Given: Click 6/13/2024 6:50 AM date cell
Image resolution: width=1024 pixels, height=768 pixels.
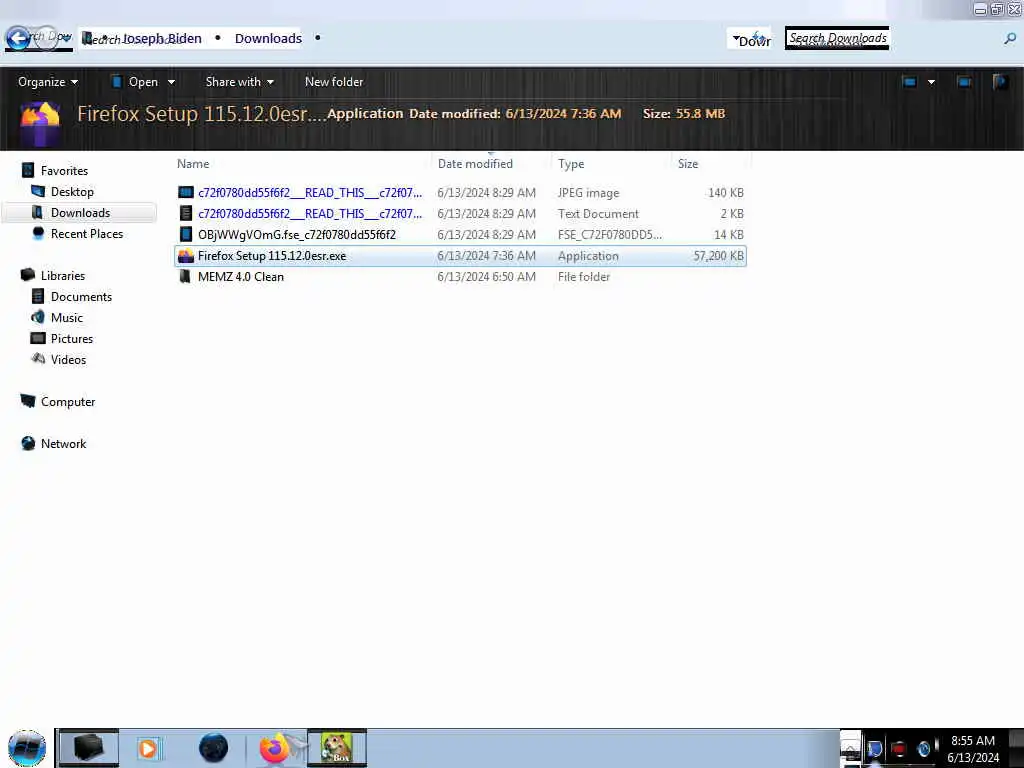Looking at the screenshot, I should click(x=487, y=276).
